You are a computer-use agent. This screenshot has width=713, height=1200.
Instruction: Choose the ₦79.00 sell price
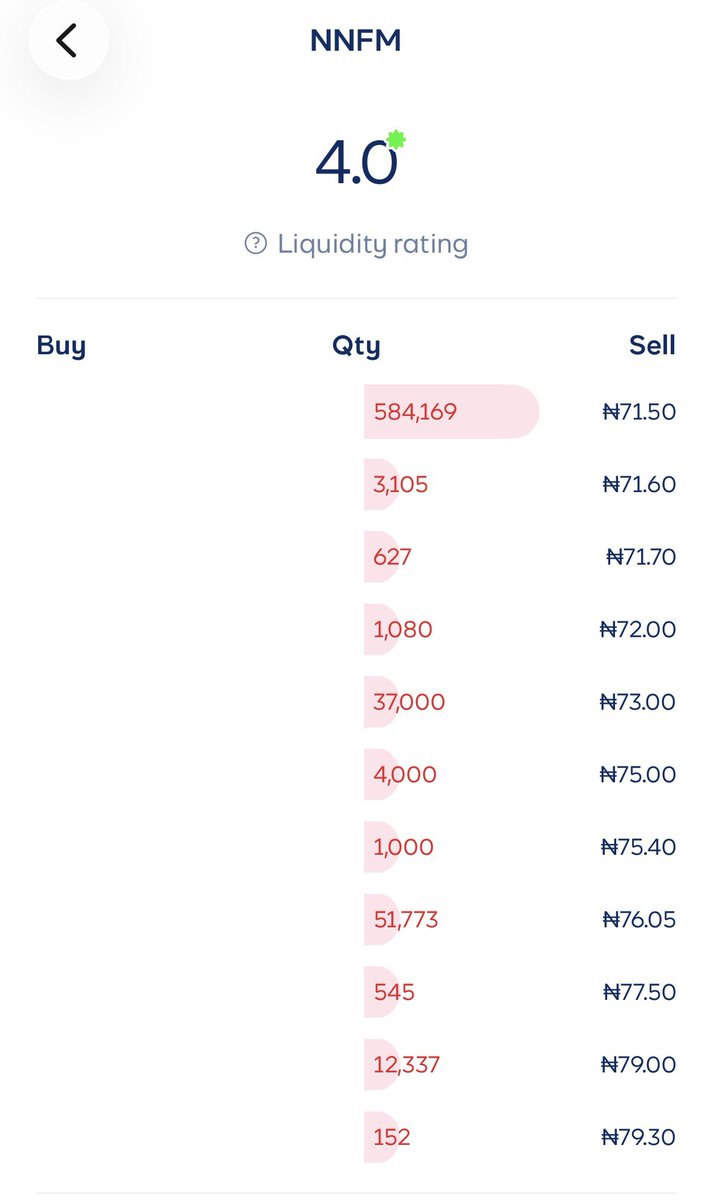point(638,1065)
